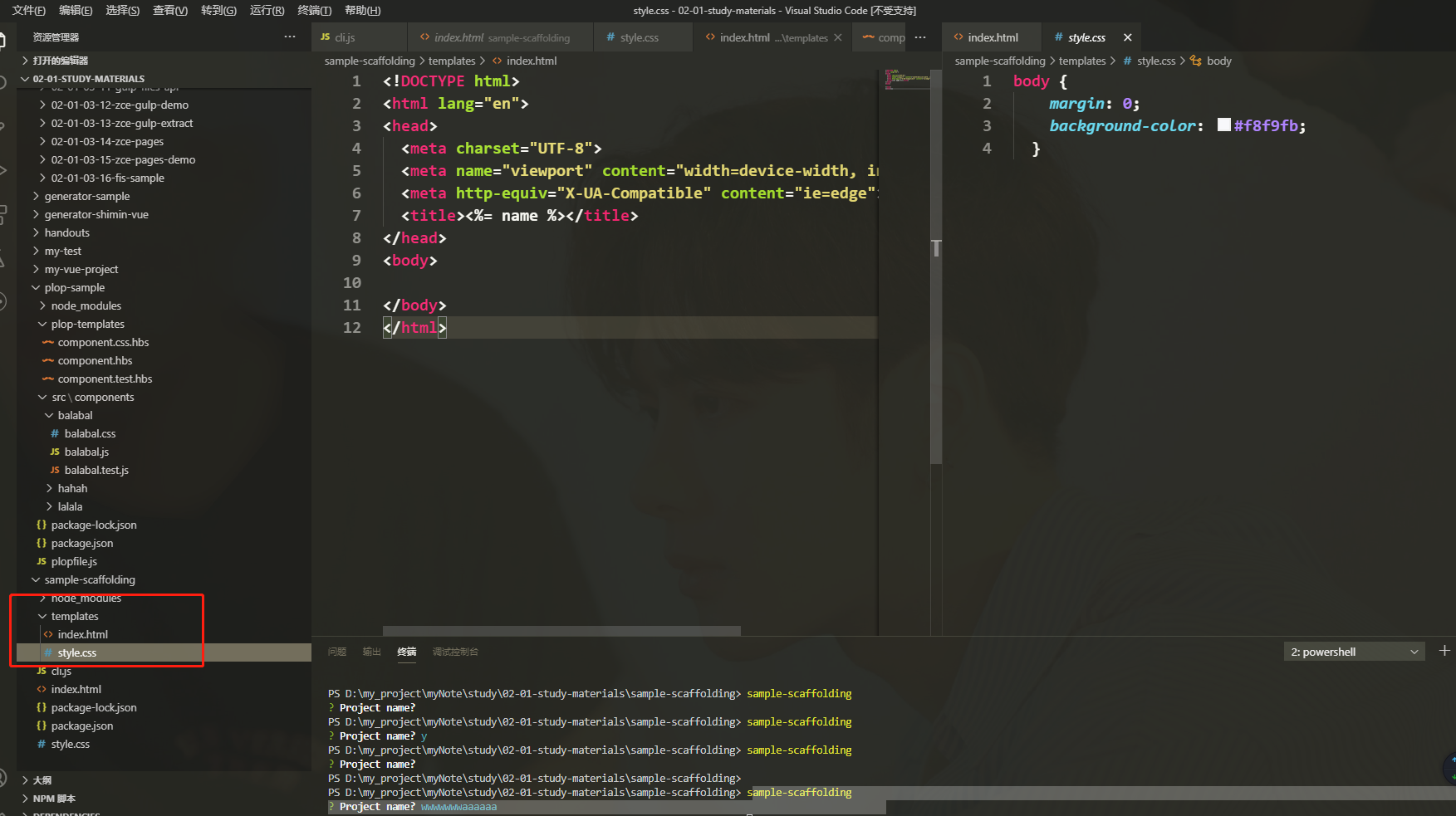Switch to the 问题 panel tab
The image size is (1456, 816).
tap(337, 652)
